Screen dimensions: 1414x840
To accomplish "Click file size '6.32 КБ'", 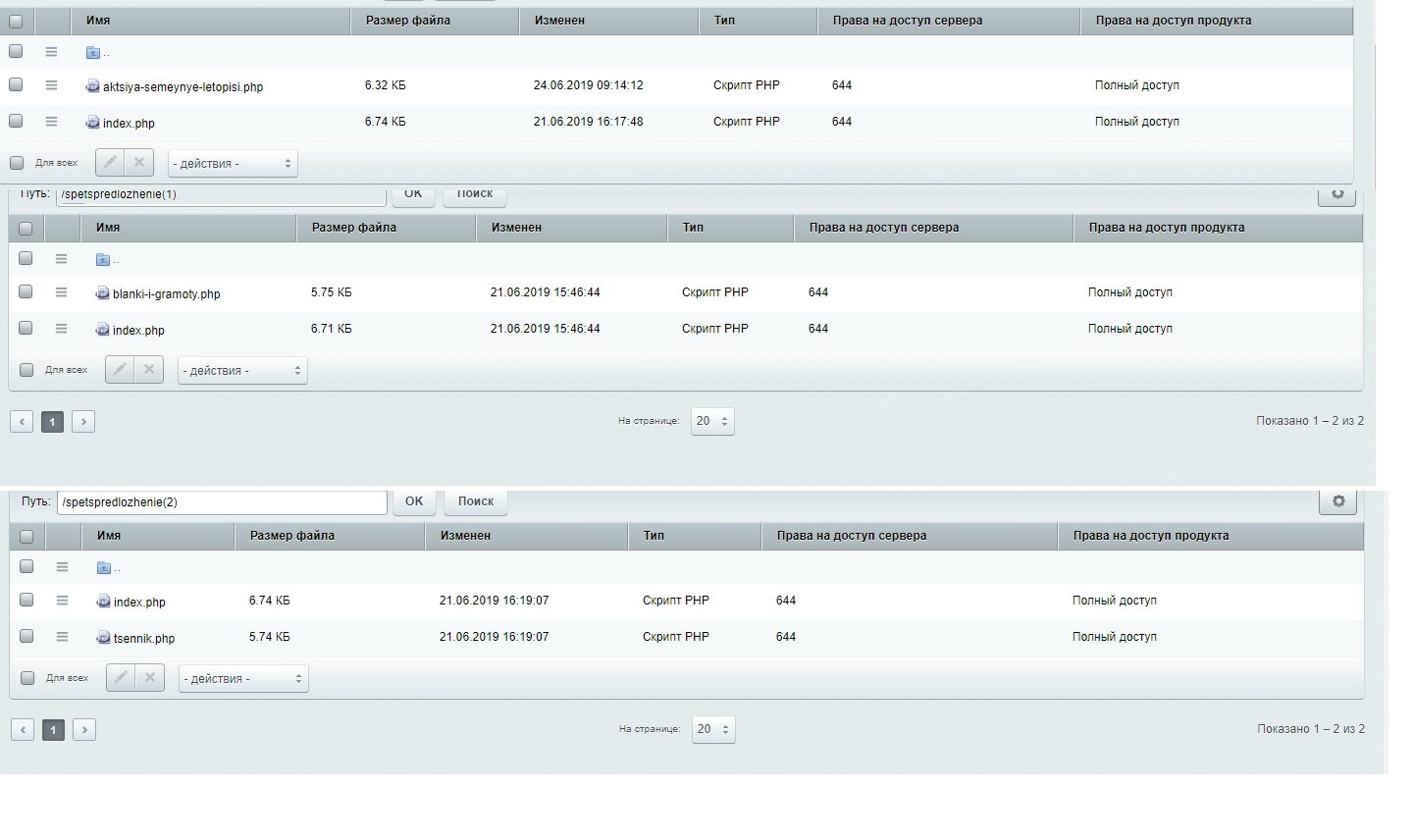I will point(386,85).
